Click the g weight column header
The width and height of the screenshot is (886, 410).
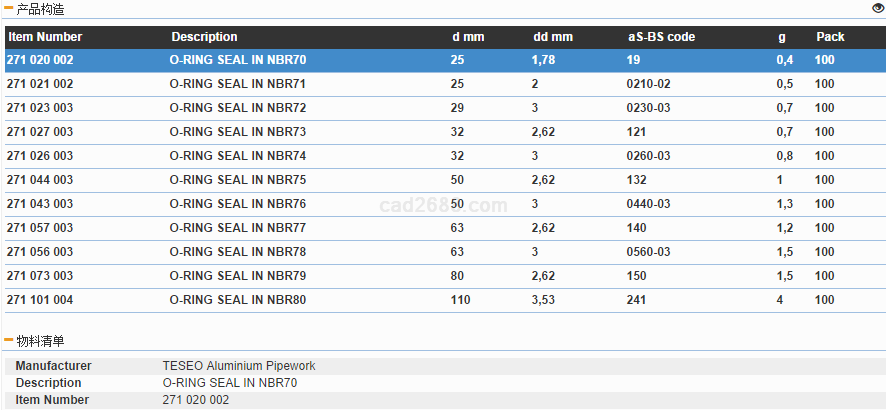click(x=781, y=37)
